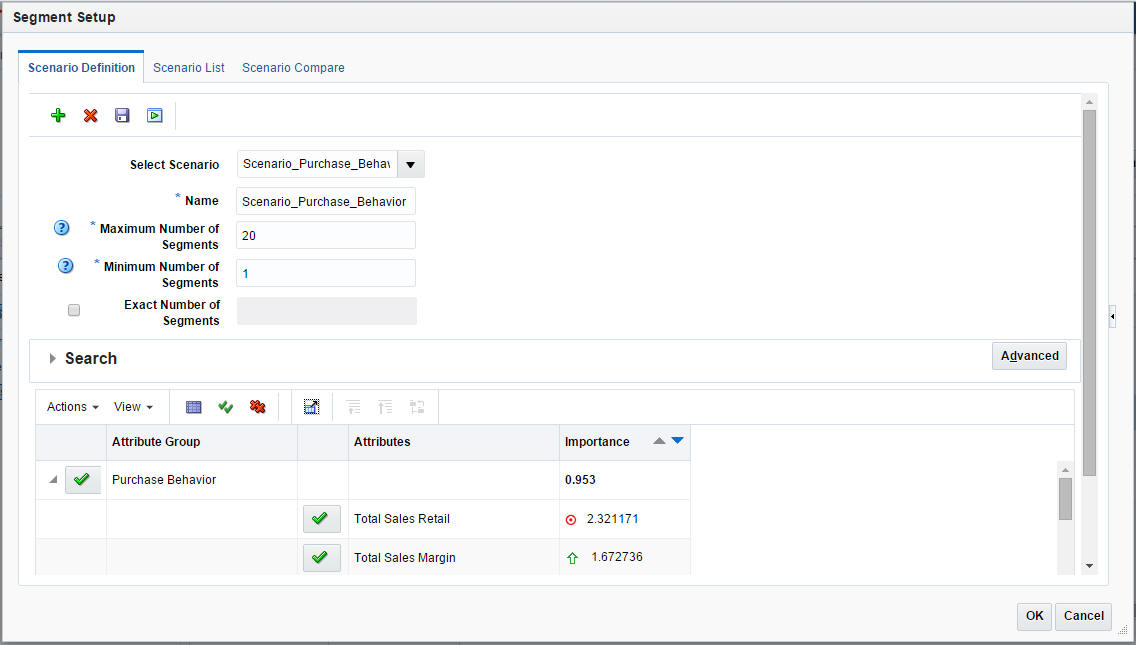The image size is (1136, 645).
Task: Toggle the Purchase Behavior group check button
Action: click(83, 480)
